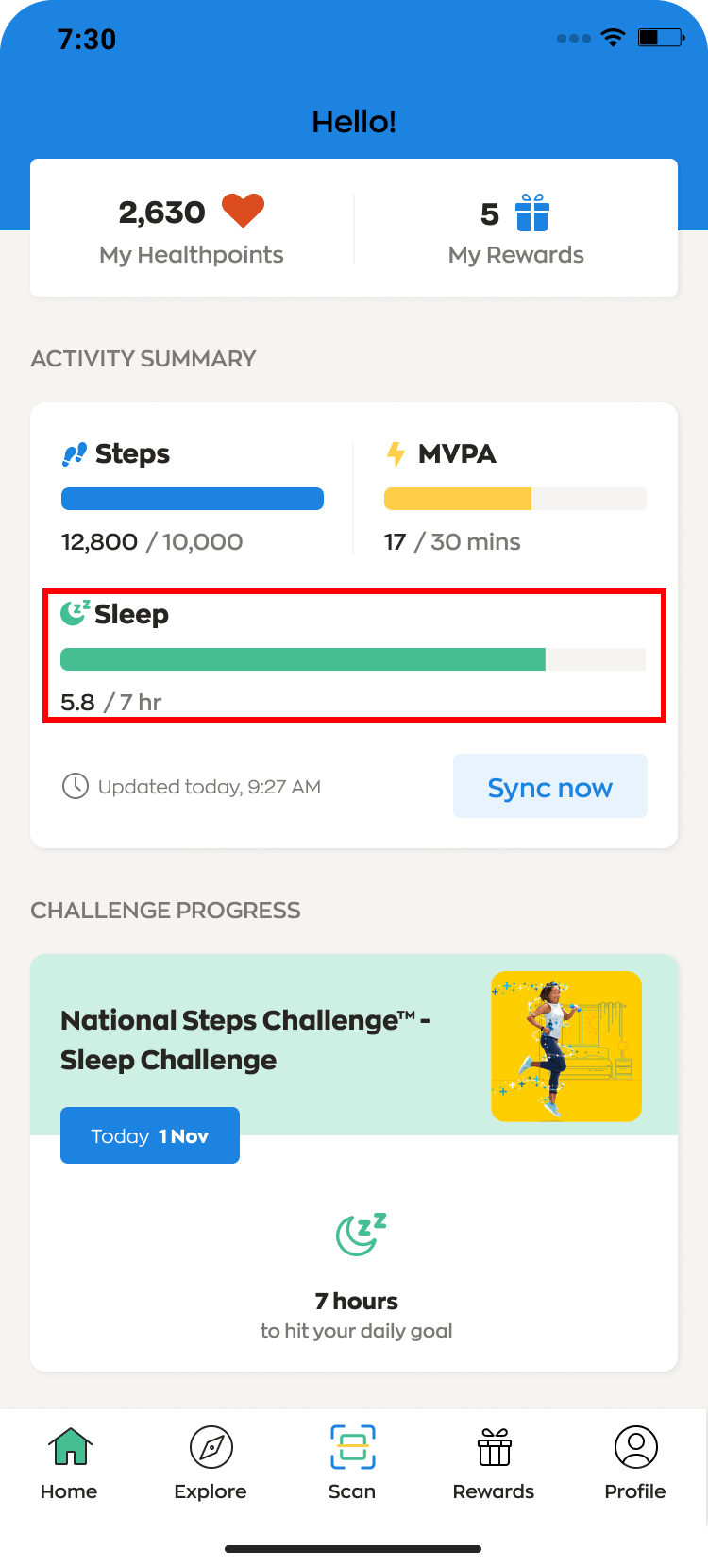Tap the Steps footprint icon
This screenshot has height=1568, width=708.
pyautogui.click(x=75, y=454)
